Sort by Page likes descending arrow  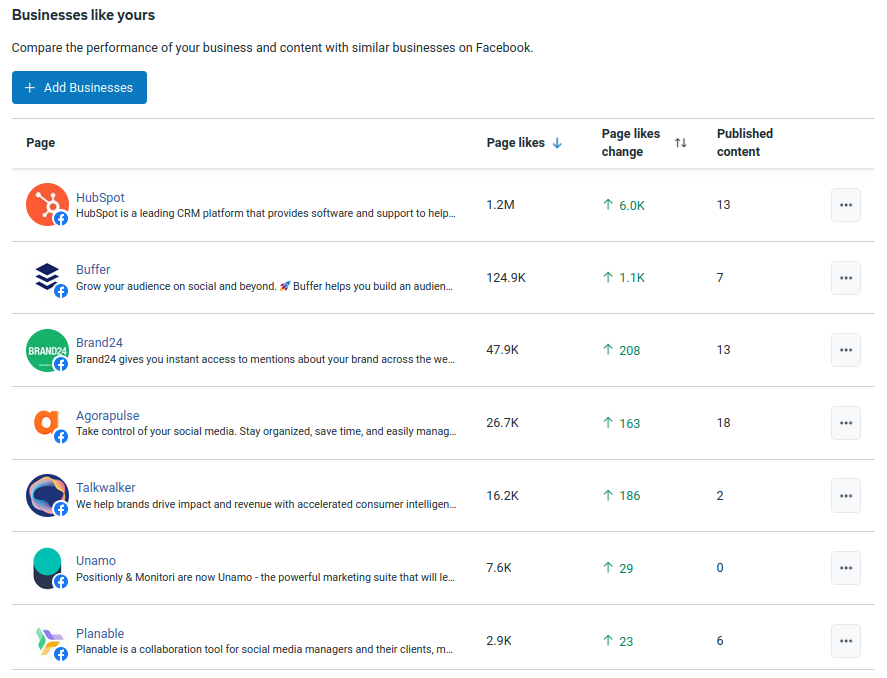(557, 143)
